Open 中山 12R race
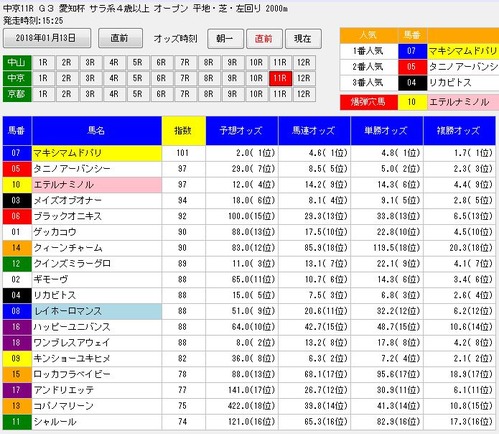 coord(304,63)
